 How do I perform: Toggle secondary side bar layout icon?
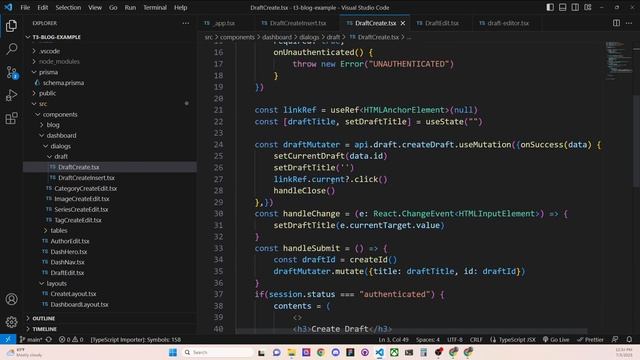click(x=575, y=7)
